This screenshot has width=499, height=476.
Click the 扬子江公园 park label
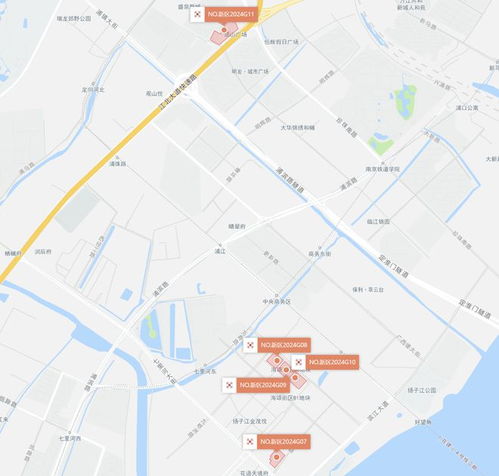pyautogui.click(x=422, y=390)
